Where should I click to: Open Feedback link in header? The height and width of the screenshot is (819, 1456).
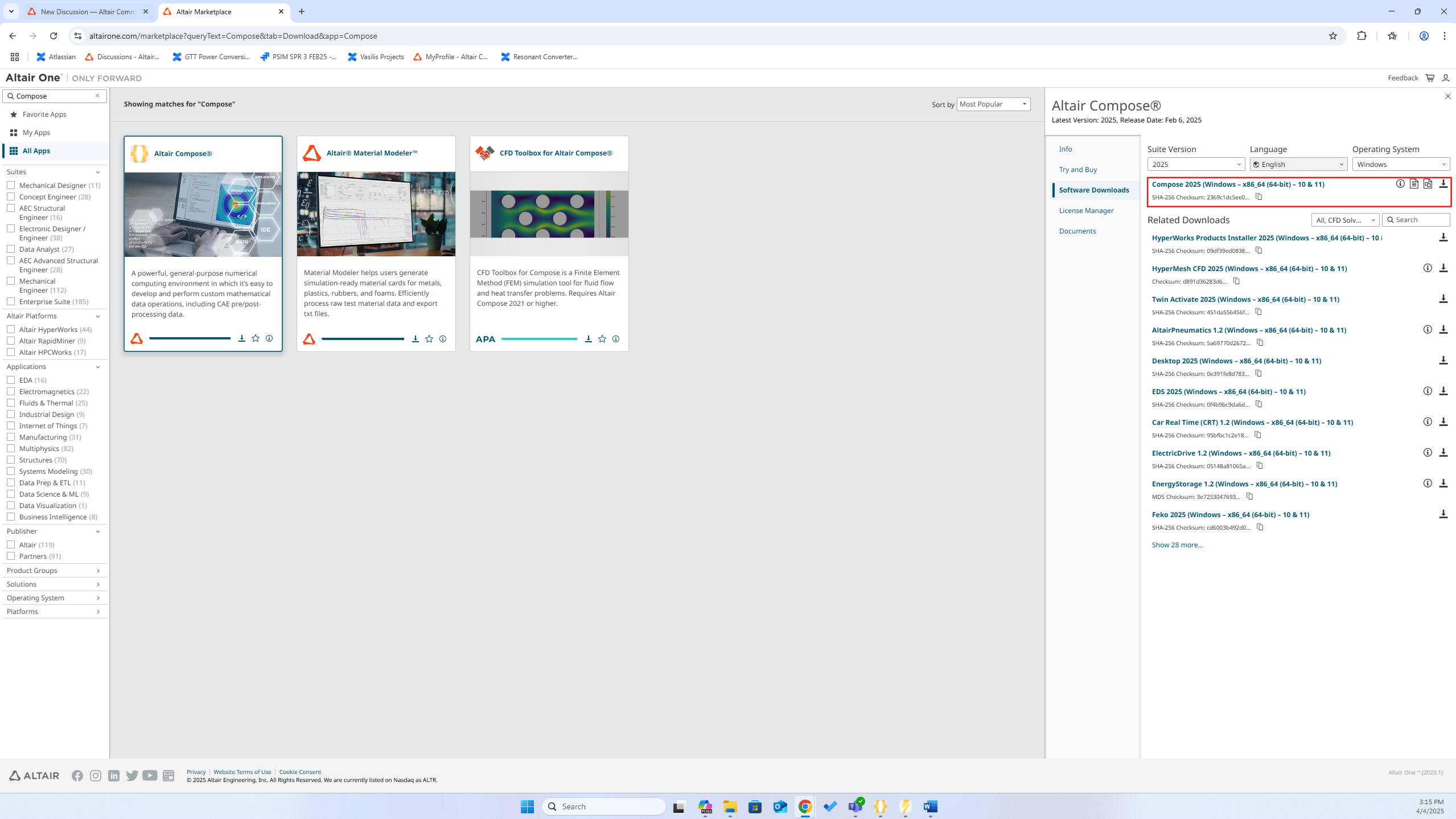click(1402, 78)
